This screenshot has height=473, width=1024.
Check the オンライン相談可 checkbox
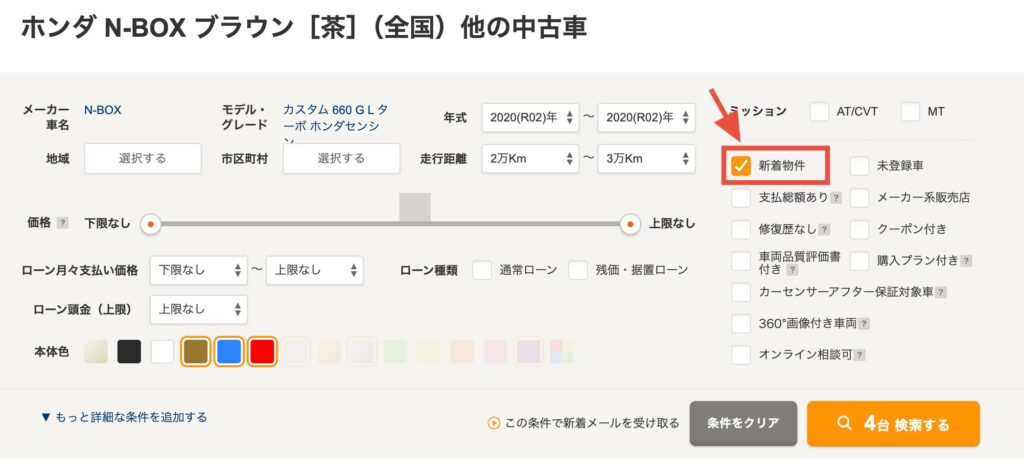coord(741,355)
